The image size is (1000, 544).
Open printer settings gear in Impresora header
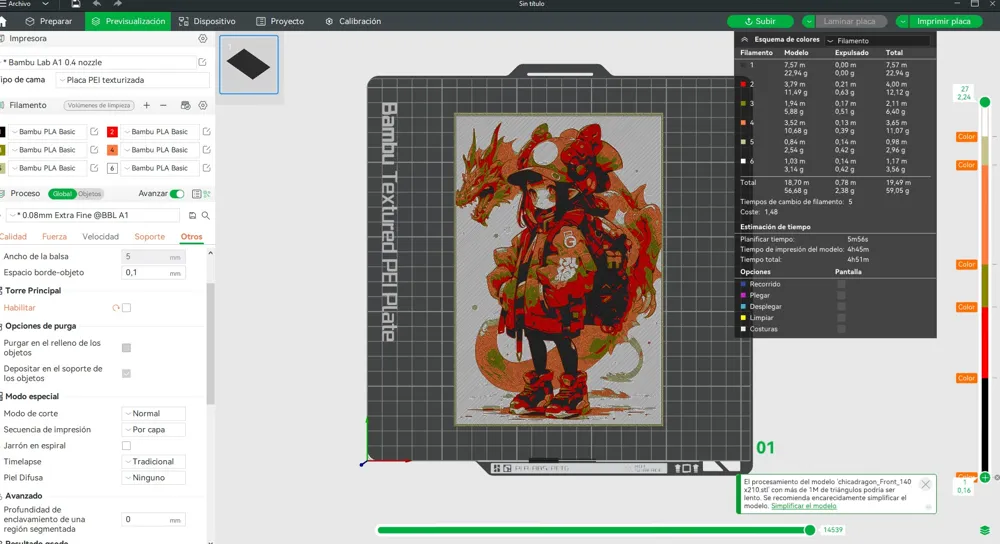click(x=203, y=38)
